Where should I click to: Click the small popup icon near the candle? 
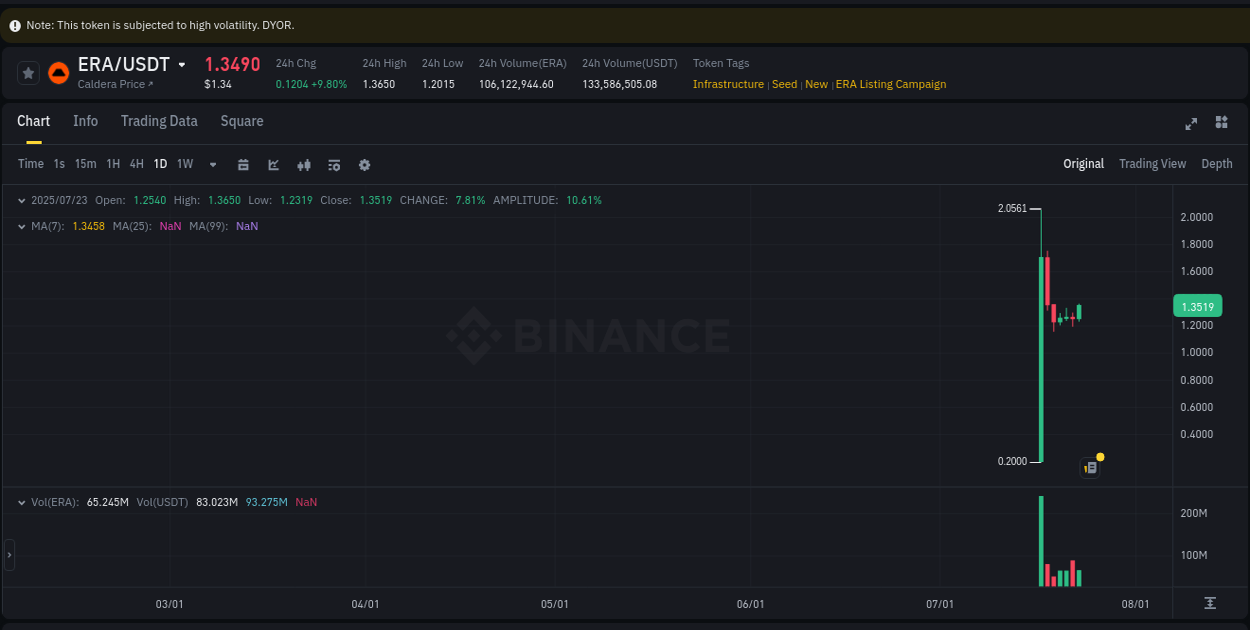pos(1089,467)
